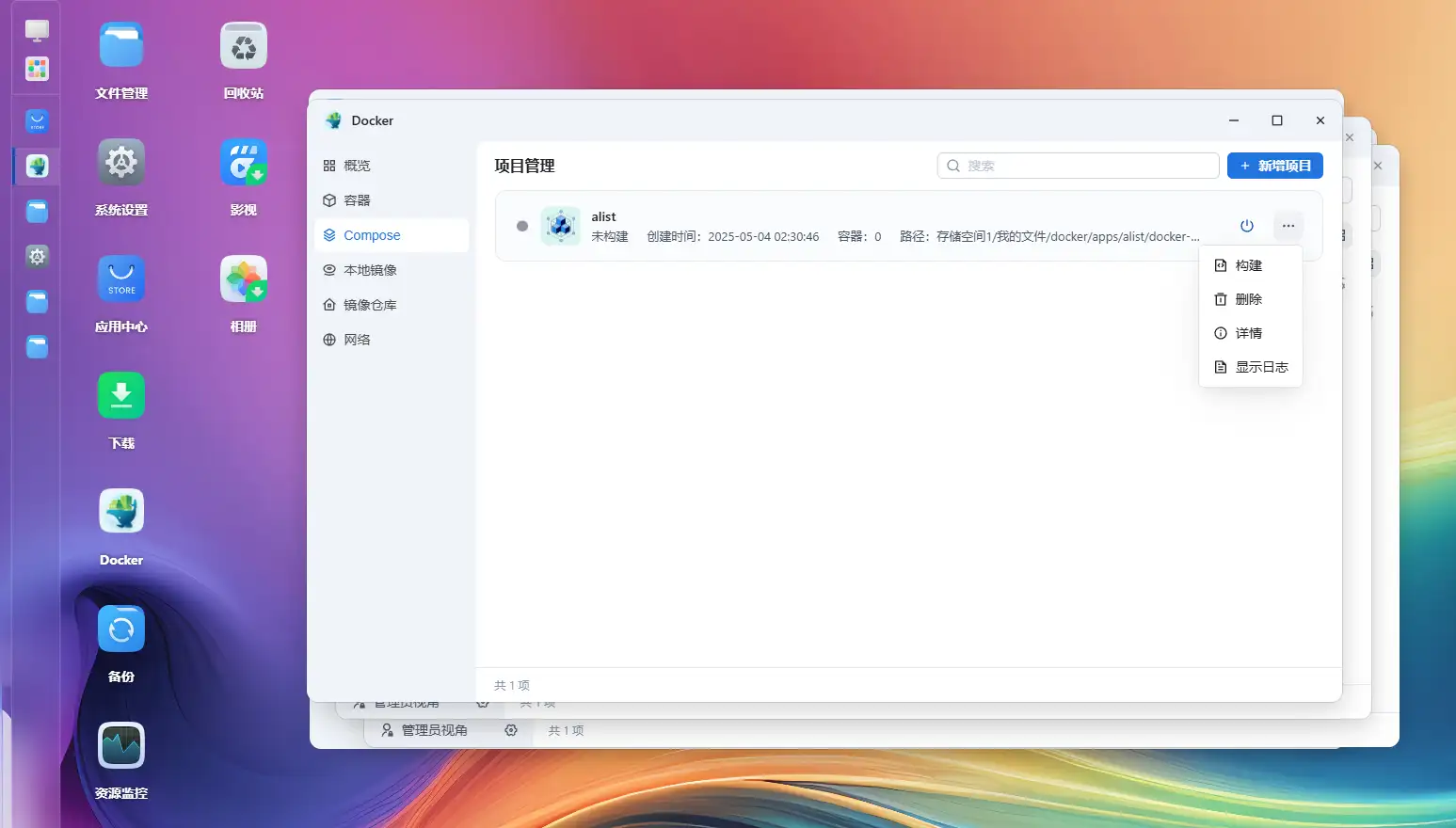
Task: Select the status circle beside the alist project
Action: tap(522, 226)
